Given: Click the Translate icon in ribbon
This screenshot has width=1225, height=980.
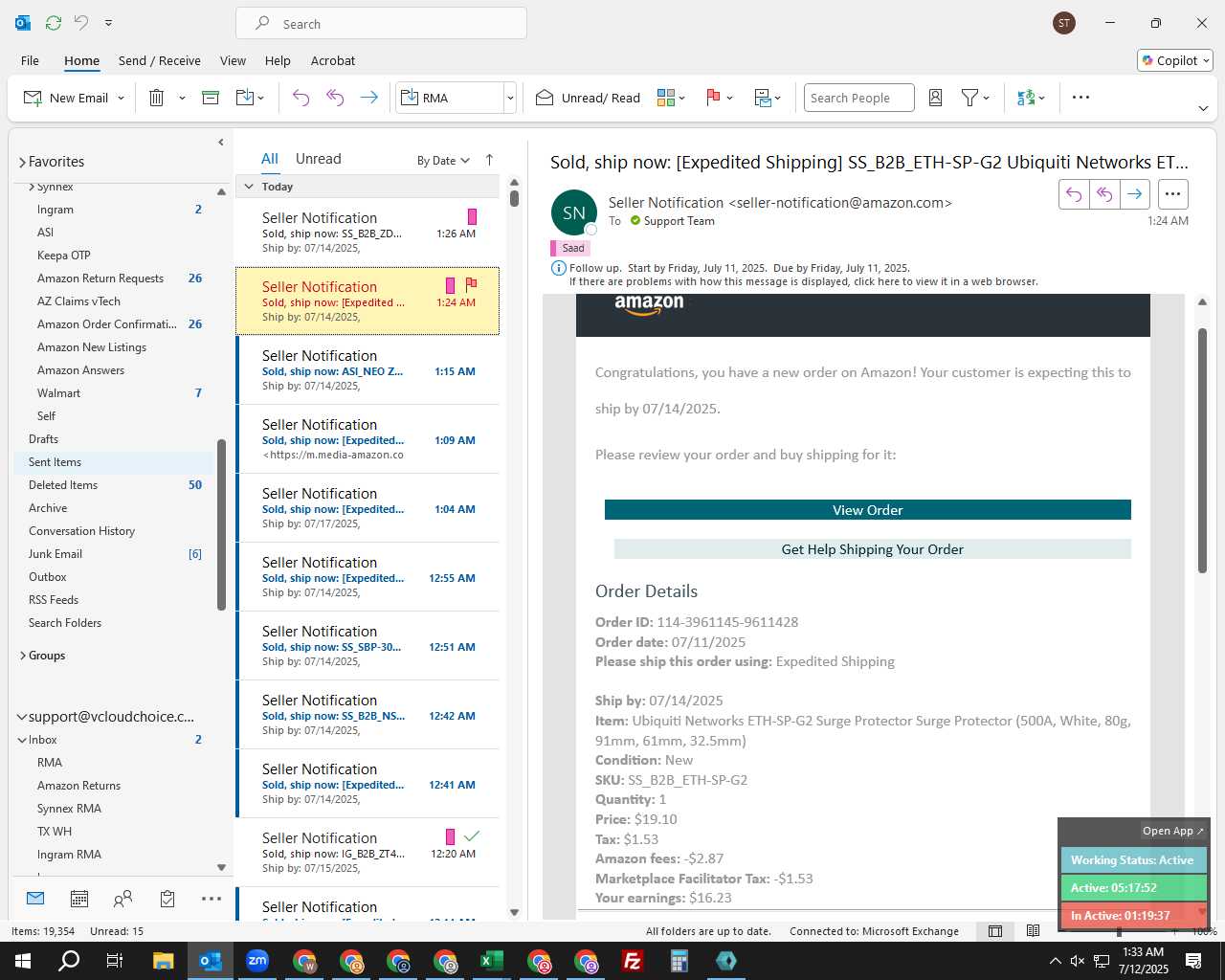Looking at the screenshot, I should 1026,98.
